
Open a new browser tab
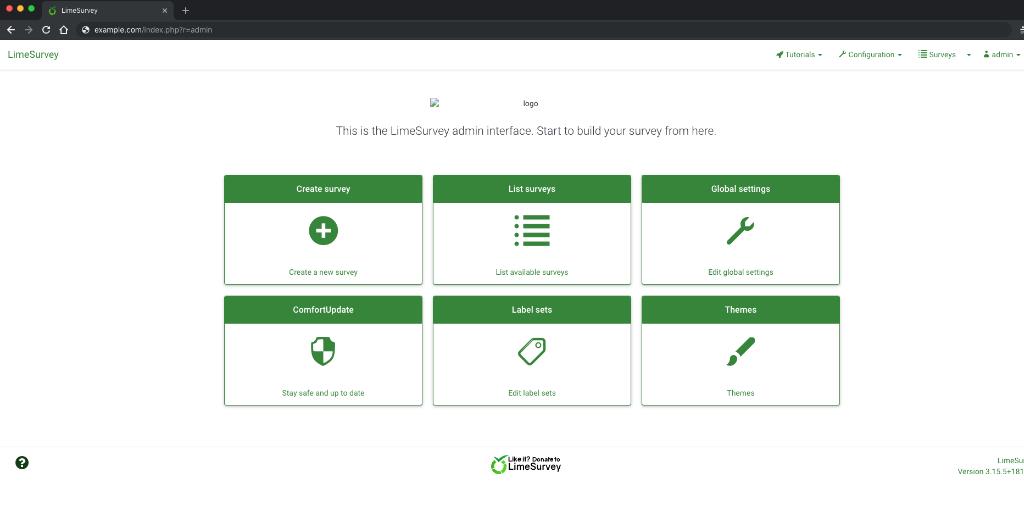186,10
